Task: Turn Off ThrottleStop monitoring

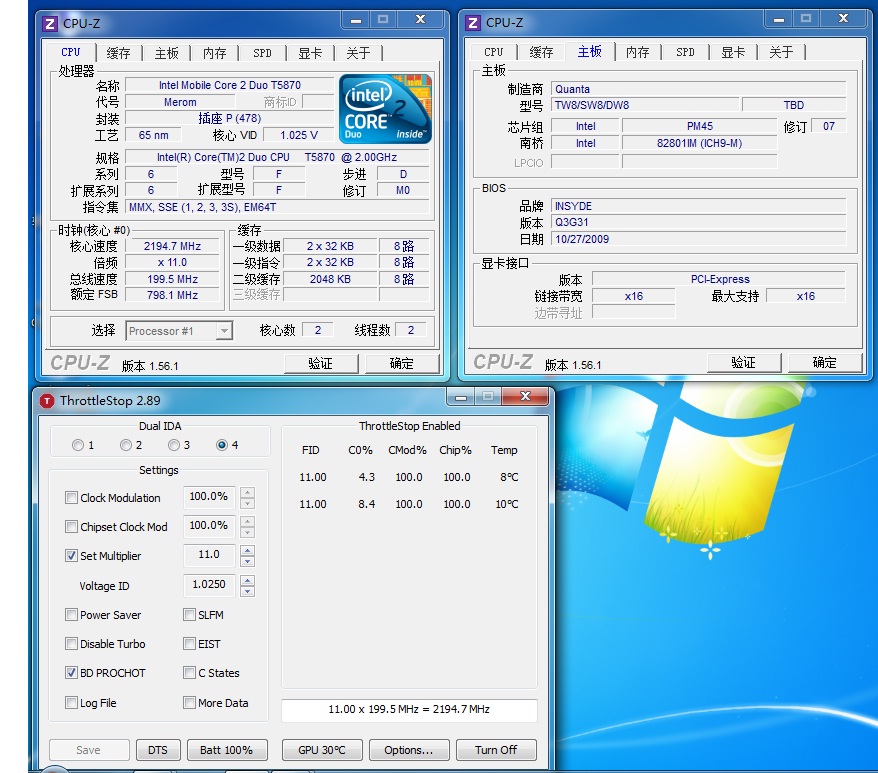Action: point(496,750)
